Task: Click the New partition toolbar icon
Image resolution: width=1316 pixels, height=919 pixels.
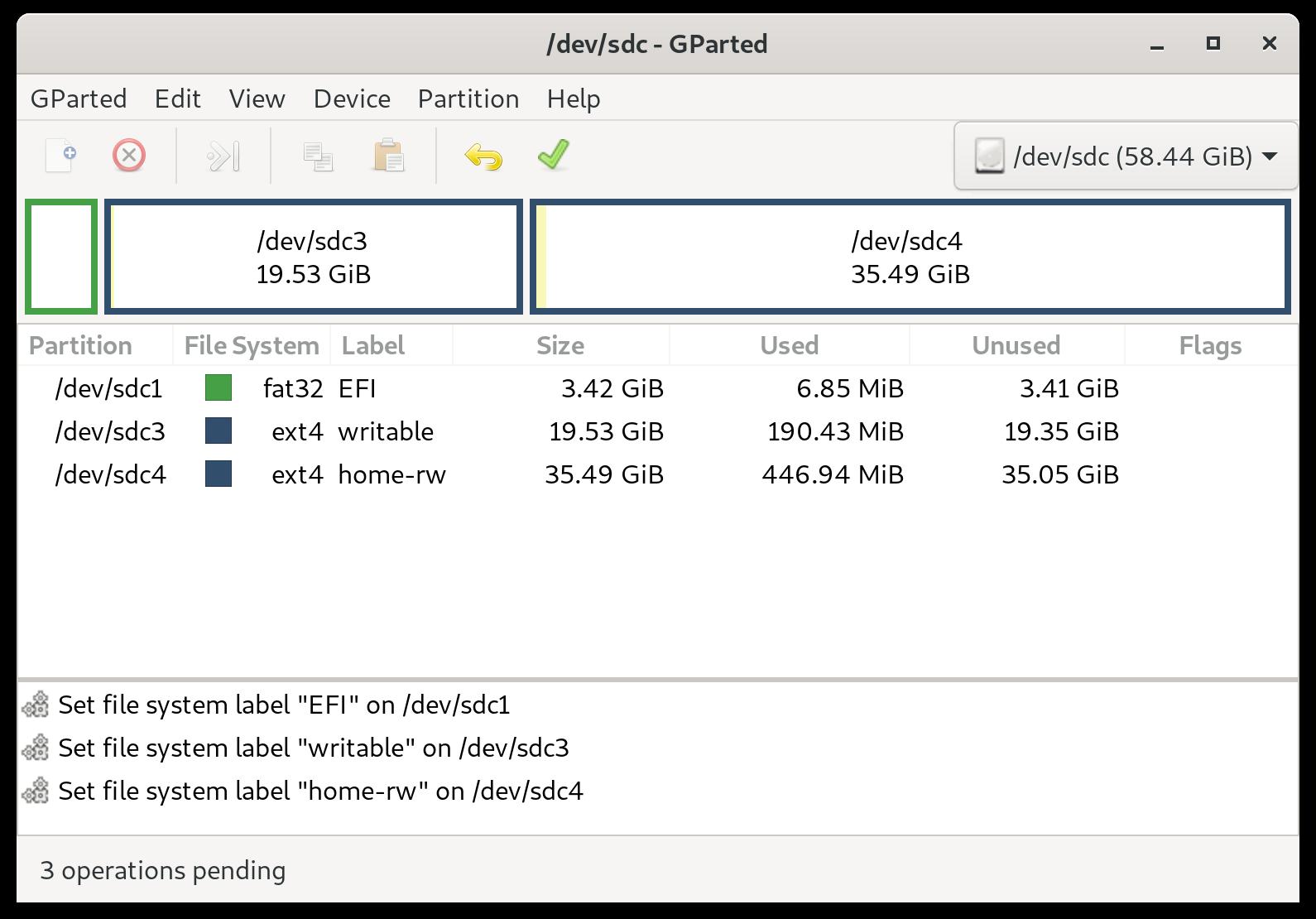Action: [x=60, y=156]
